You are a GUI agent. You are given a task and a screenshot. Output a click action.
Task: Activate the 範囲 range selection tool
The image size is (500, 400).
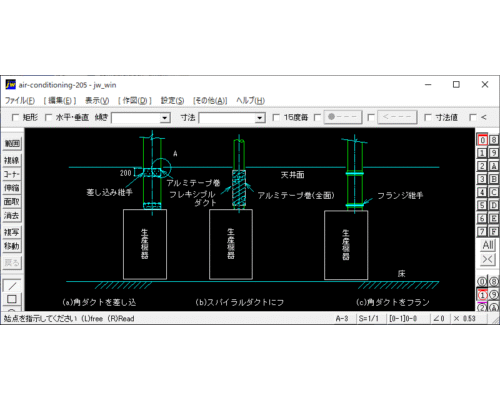pos(12,144)
